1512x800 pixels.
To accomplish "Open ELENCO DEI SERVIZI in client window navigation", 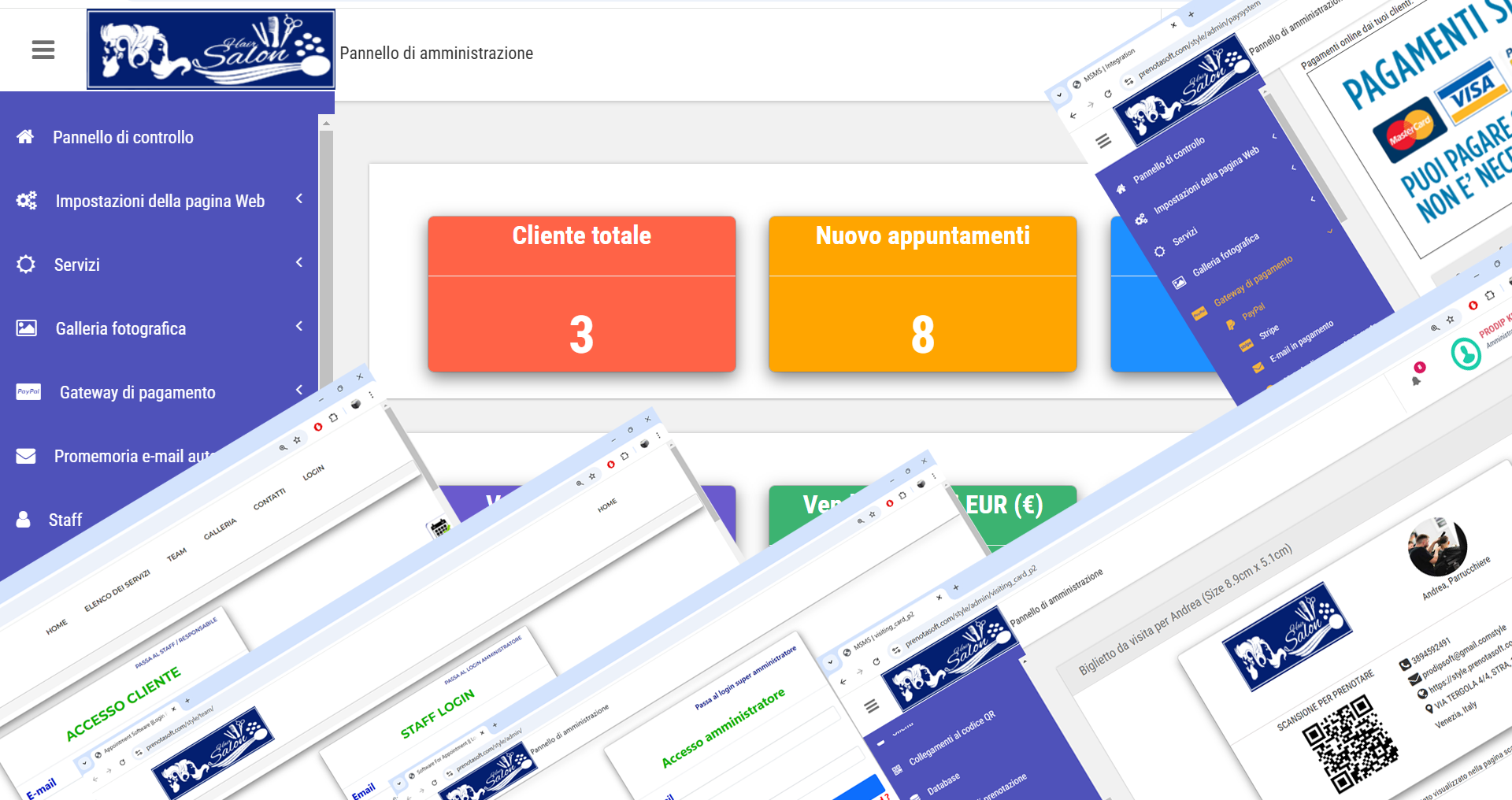I will point(117,591).
